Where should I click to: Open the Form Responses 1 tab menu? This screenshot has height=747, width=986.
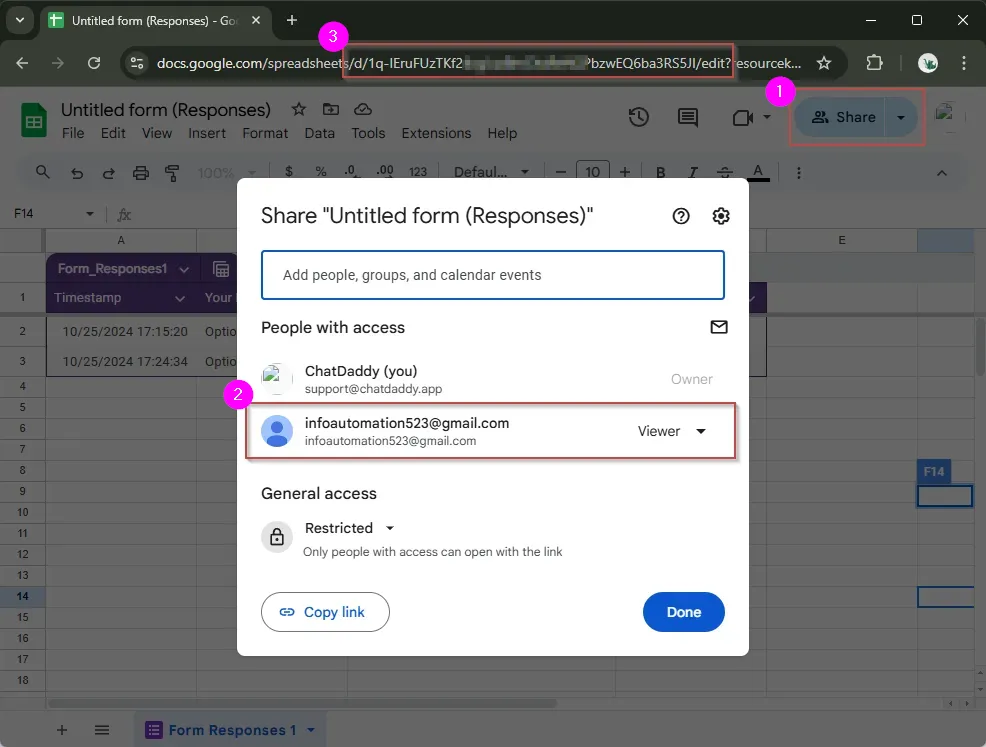click(x=311, y=730)
